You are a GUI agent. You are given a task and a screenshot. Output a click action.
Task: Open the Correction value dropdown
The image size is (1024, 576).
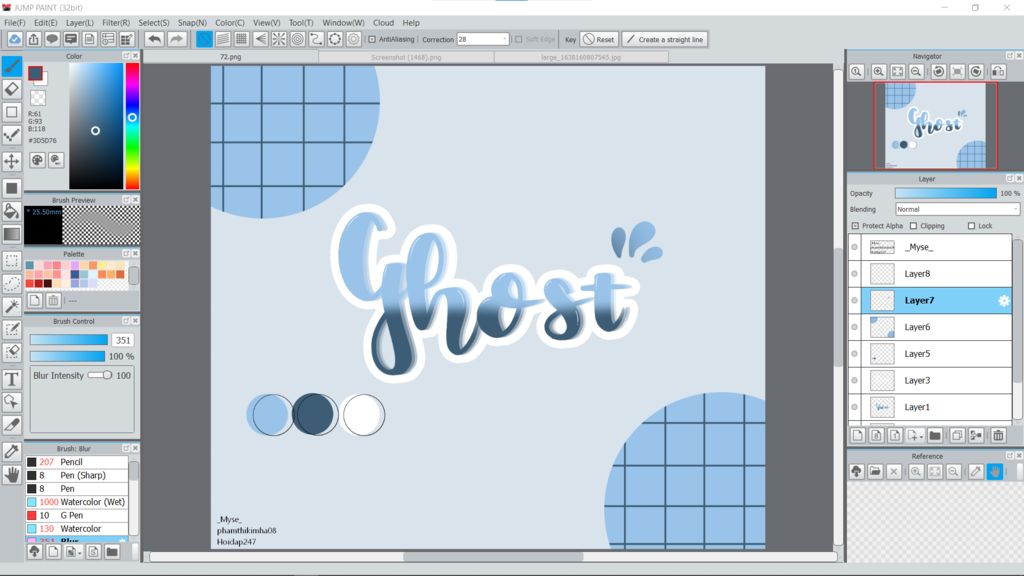coord(504,39)
